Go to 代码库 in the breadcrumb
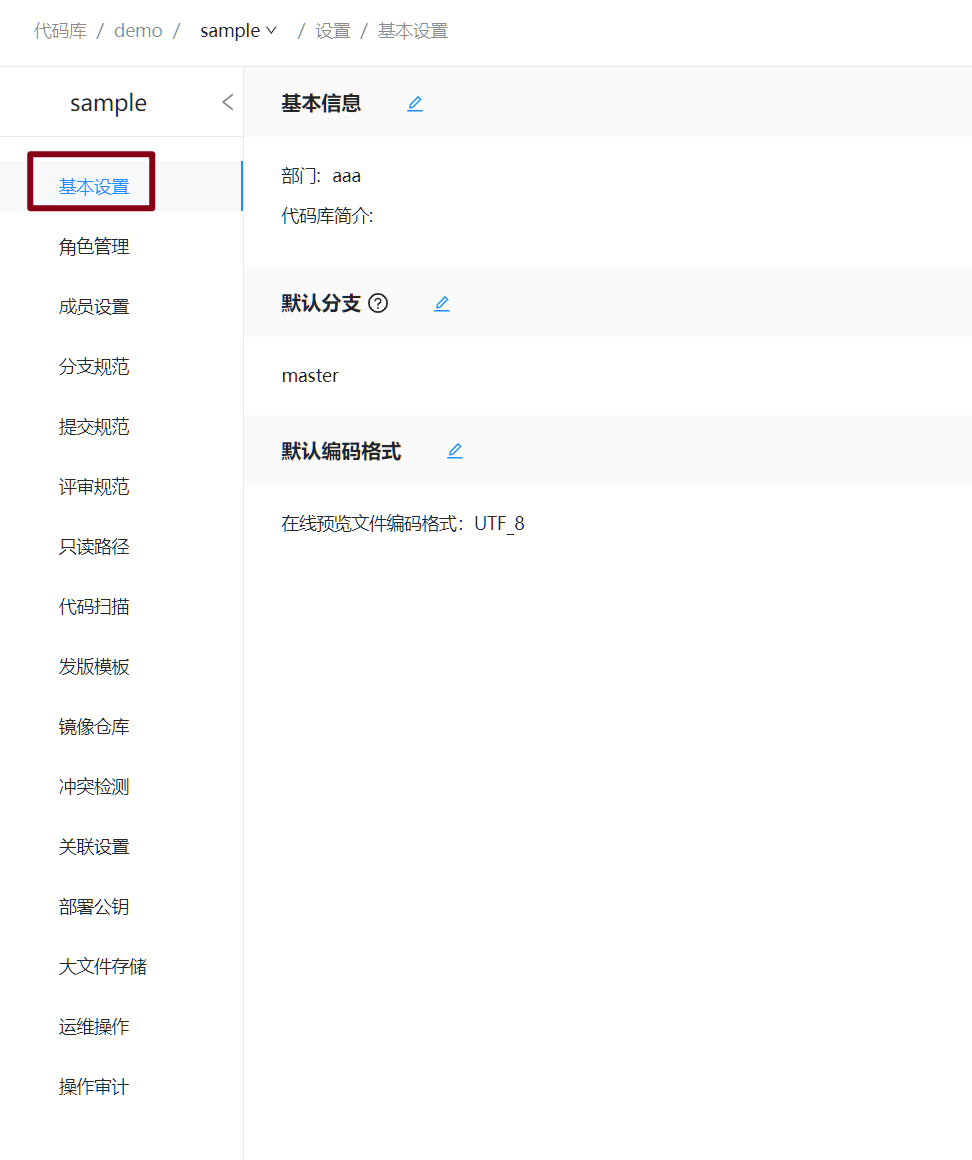Viewport: 972px width, 1160px height. click(60, 31)
